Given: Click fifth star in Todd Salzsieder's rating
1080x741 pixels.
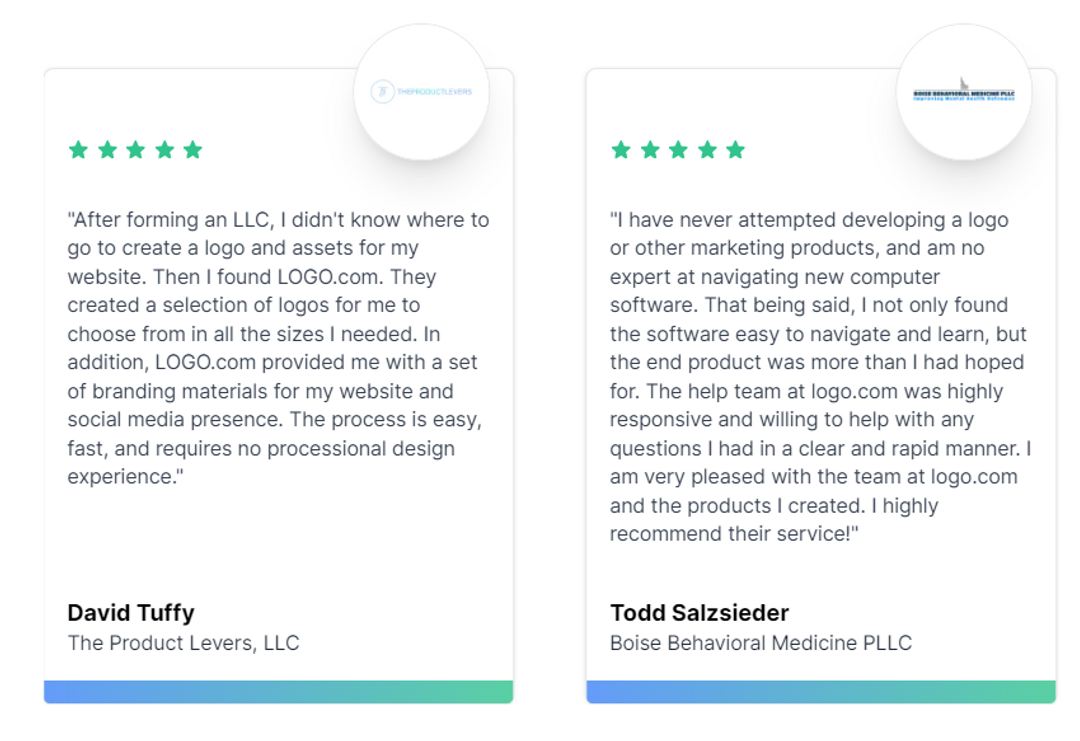Looking at the screenshot, I should 736,149.
